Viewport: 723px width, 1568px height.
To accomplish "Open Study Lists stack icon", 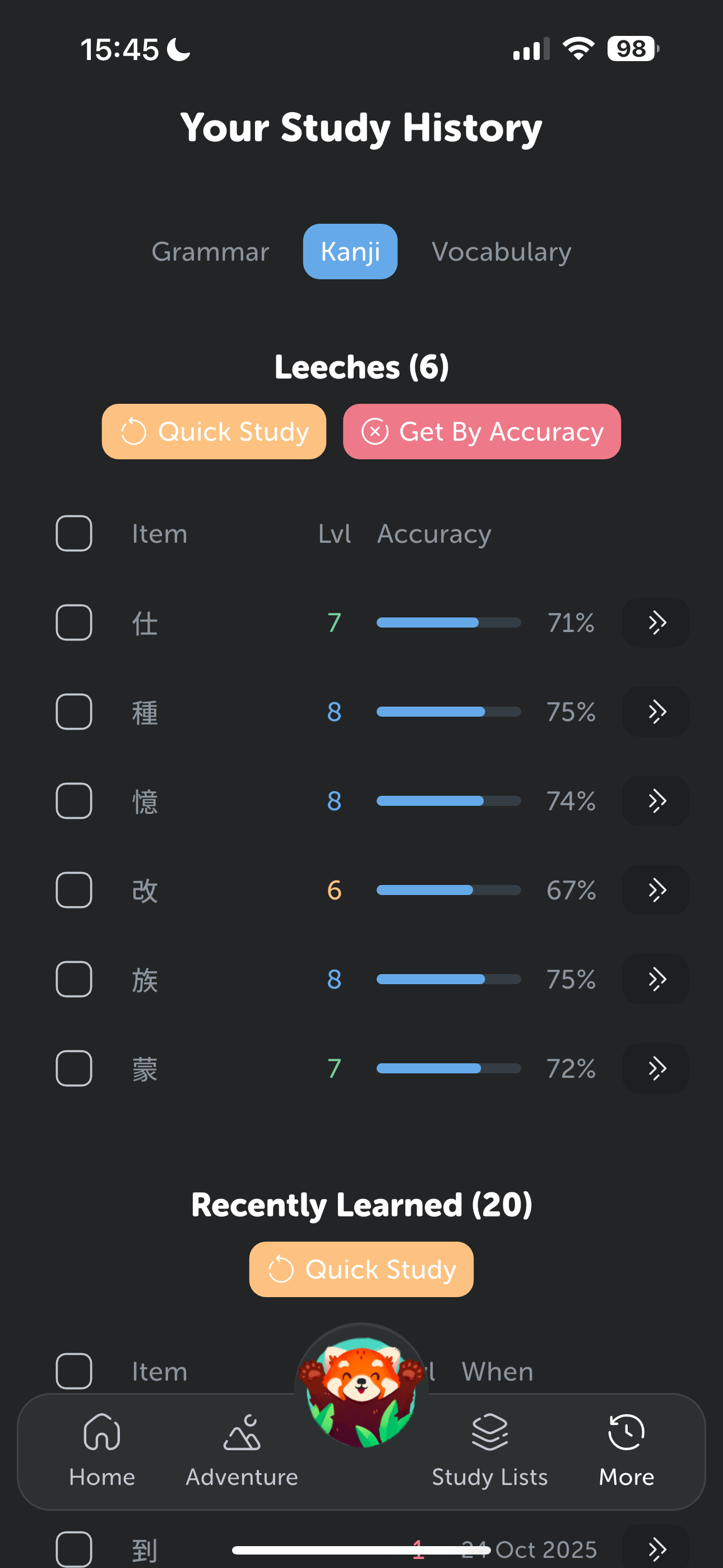I will click(489, 1432).
